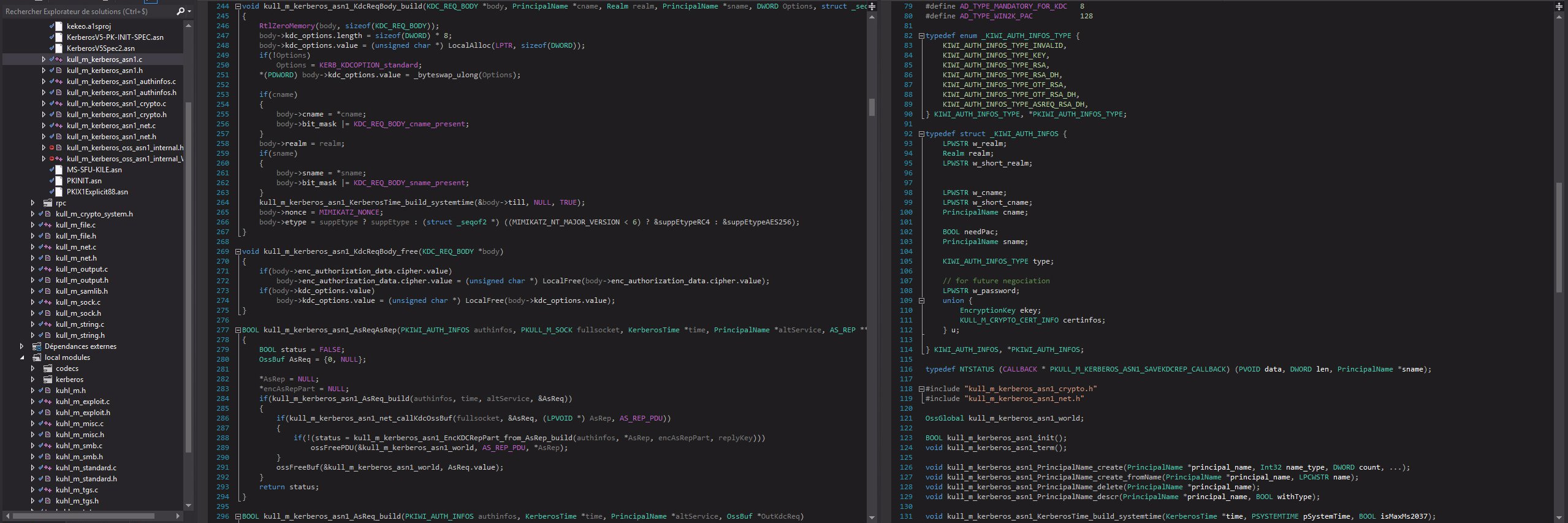Collapse the kull_m_kerberos_asn1_AsReqAsRep function outline

[238, 330]
